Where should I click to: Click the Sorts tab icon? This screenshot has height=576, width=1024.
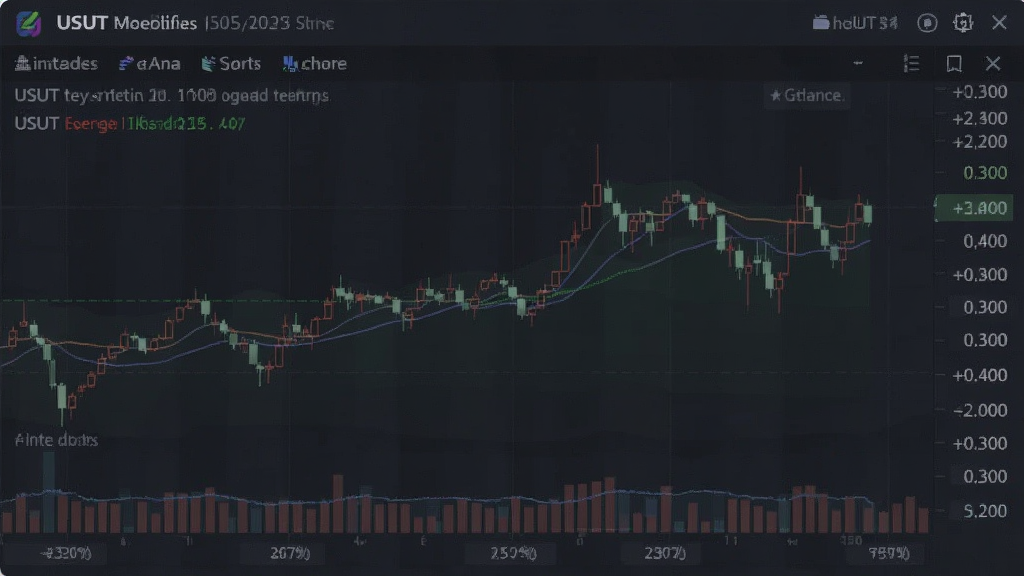(x=208, y=63)
